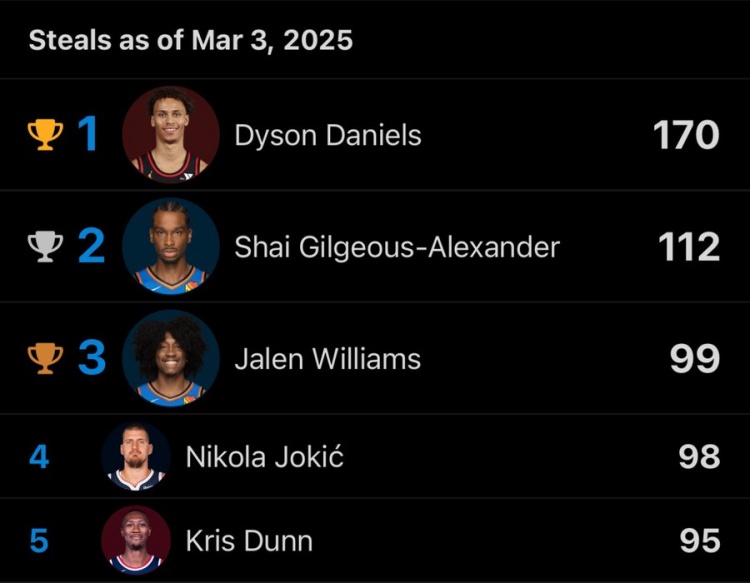
Task: Tap Kris Dunn's player headshot
Action: (136, 540)
